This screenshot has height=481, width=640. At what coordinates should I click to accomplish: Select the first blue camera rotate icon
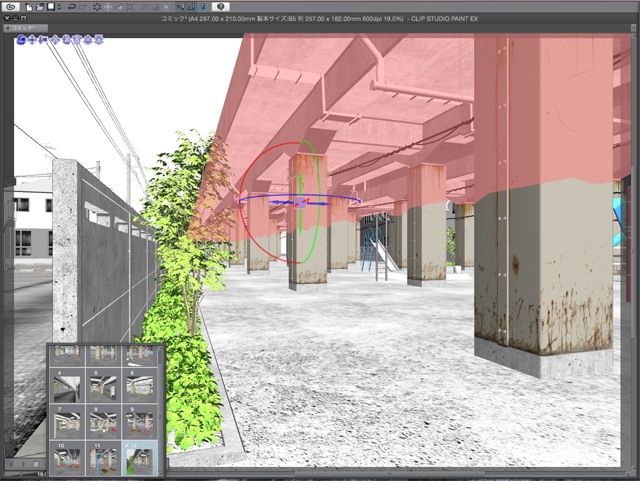pyautogui.click(x=21, y=40)
